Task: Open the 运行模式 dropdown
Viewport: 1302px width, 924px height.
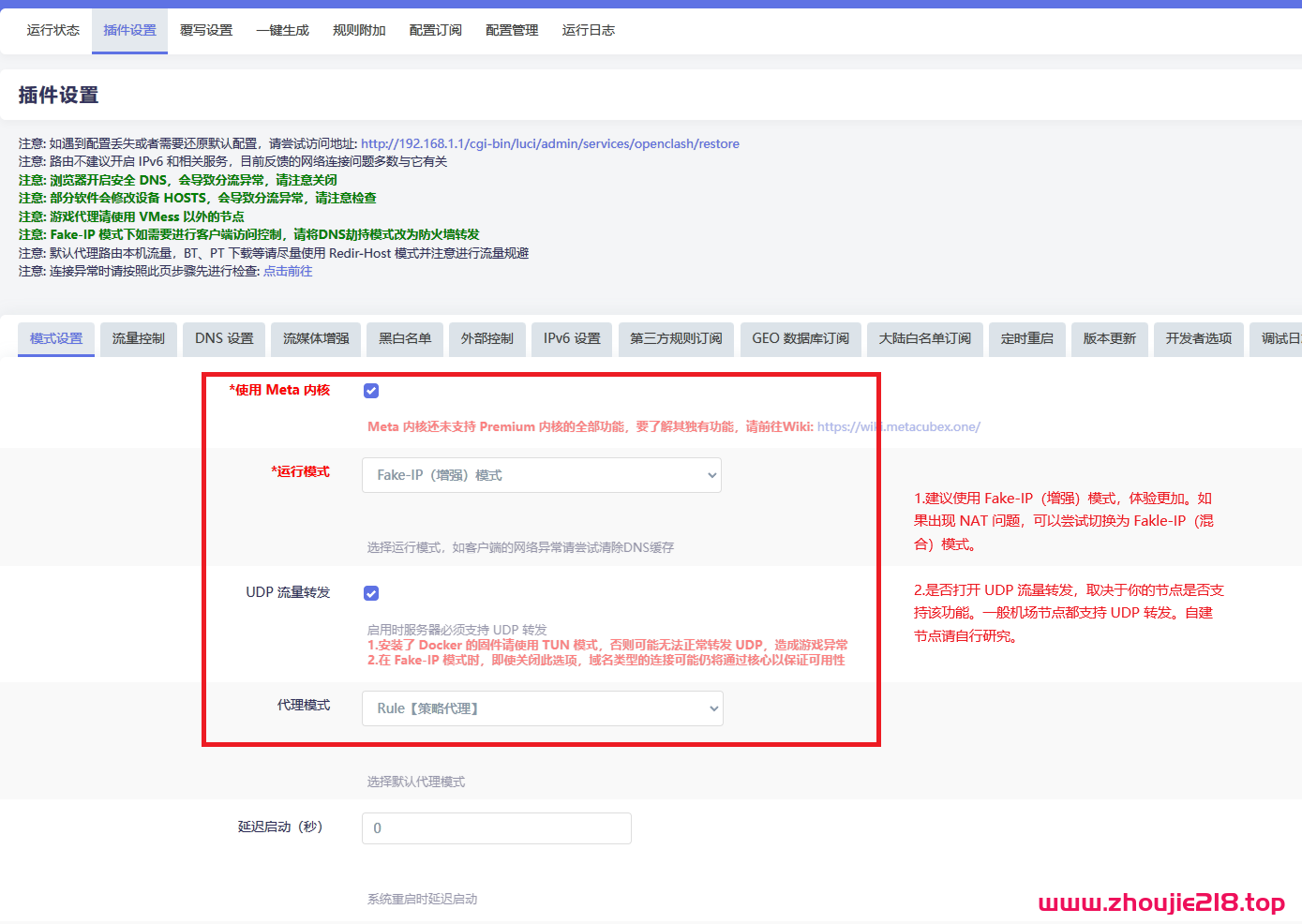Action: point(542,475)
